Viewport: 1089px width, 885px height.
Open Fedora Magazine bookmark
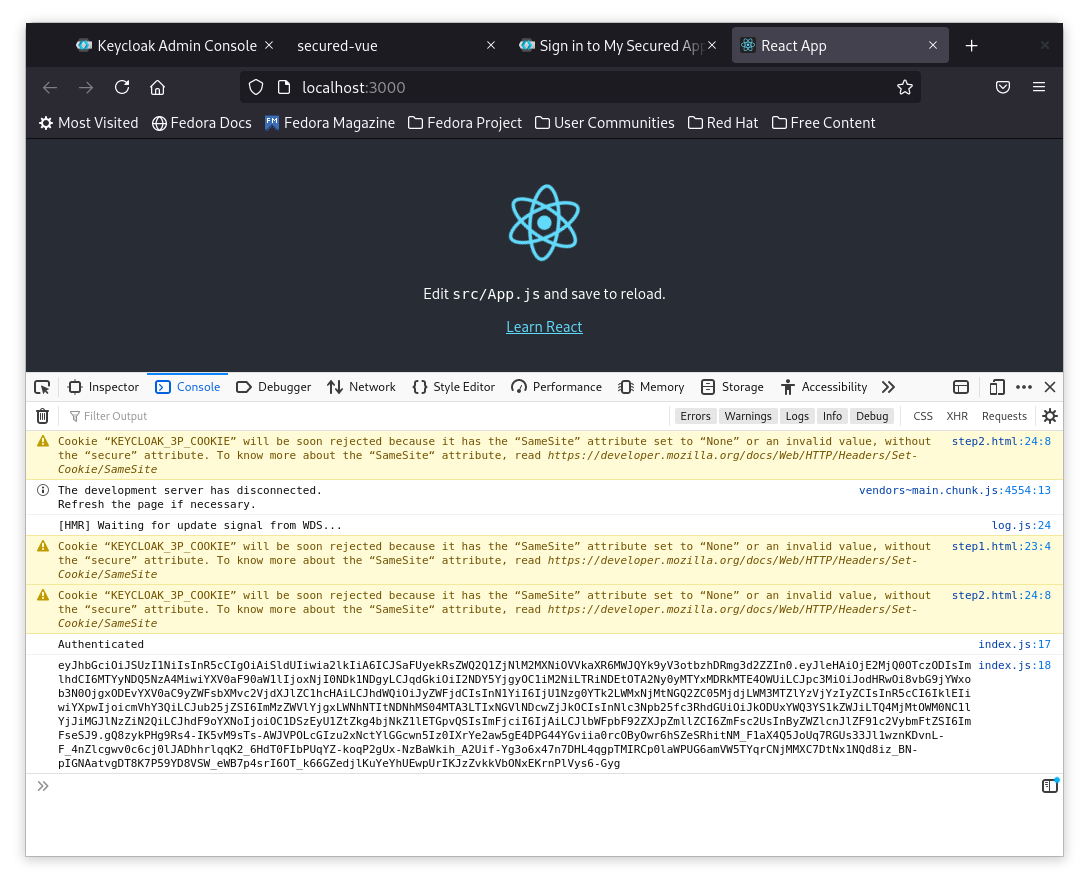point(330,123)
